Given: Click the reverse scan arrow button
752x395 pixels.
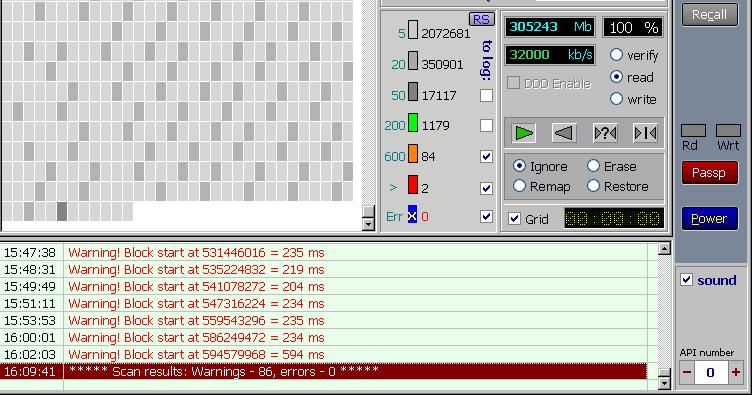Looking at the screenshot, I should click(564, 133).
